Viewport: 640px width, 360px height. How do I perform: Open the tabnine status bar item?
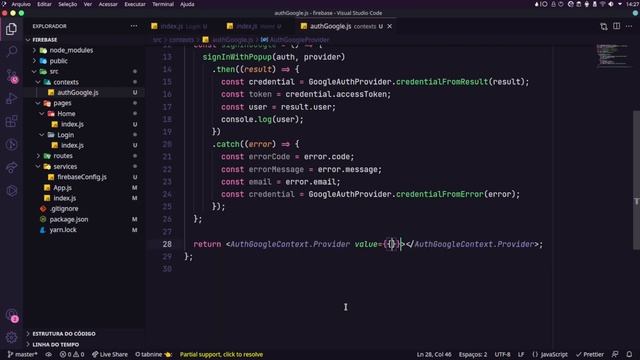point(153,354)
